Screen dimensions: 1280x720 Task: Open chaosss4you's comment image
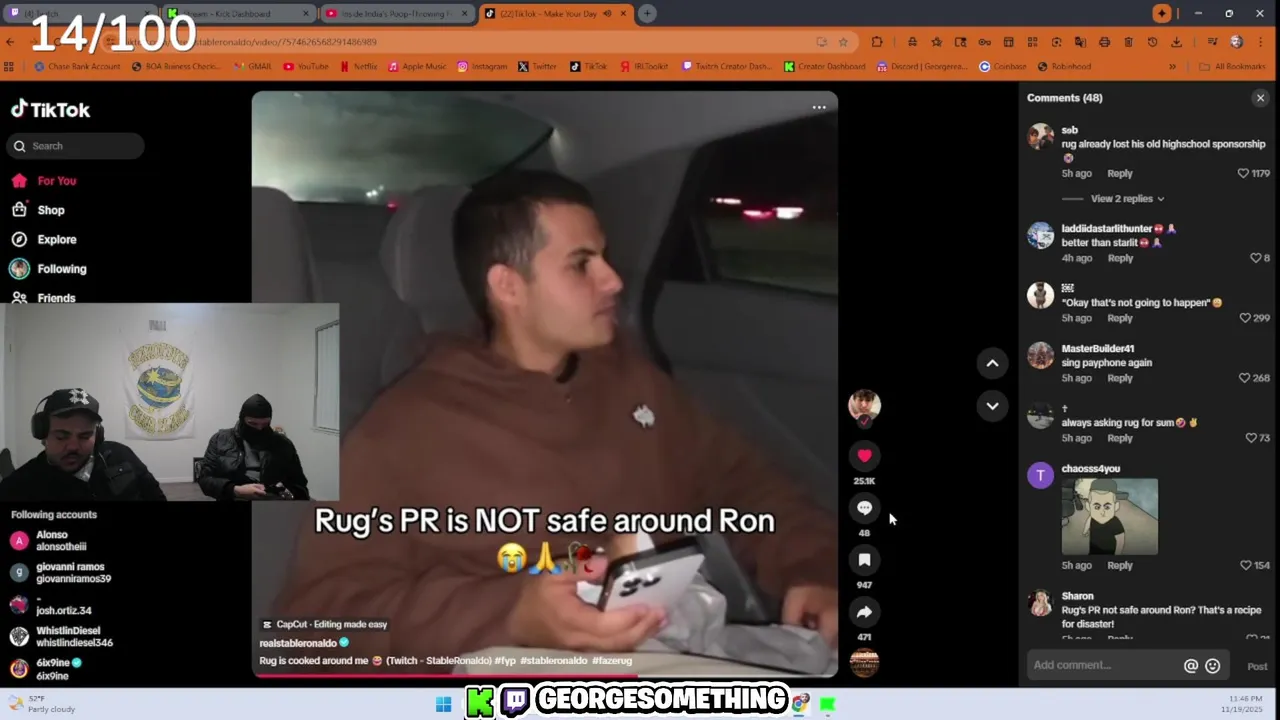pos(1109,517)
